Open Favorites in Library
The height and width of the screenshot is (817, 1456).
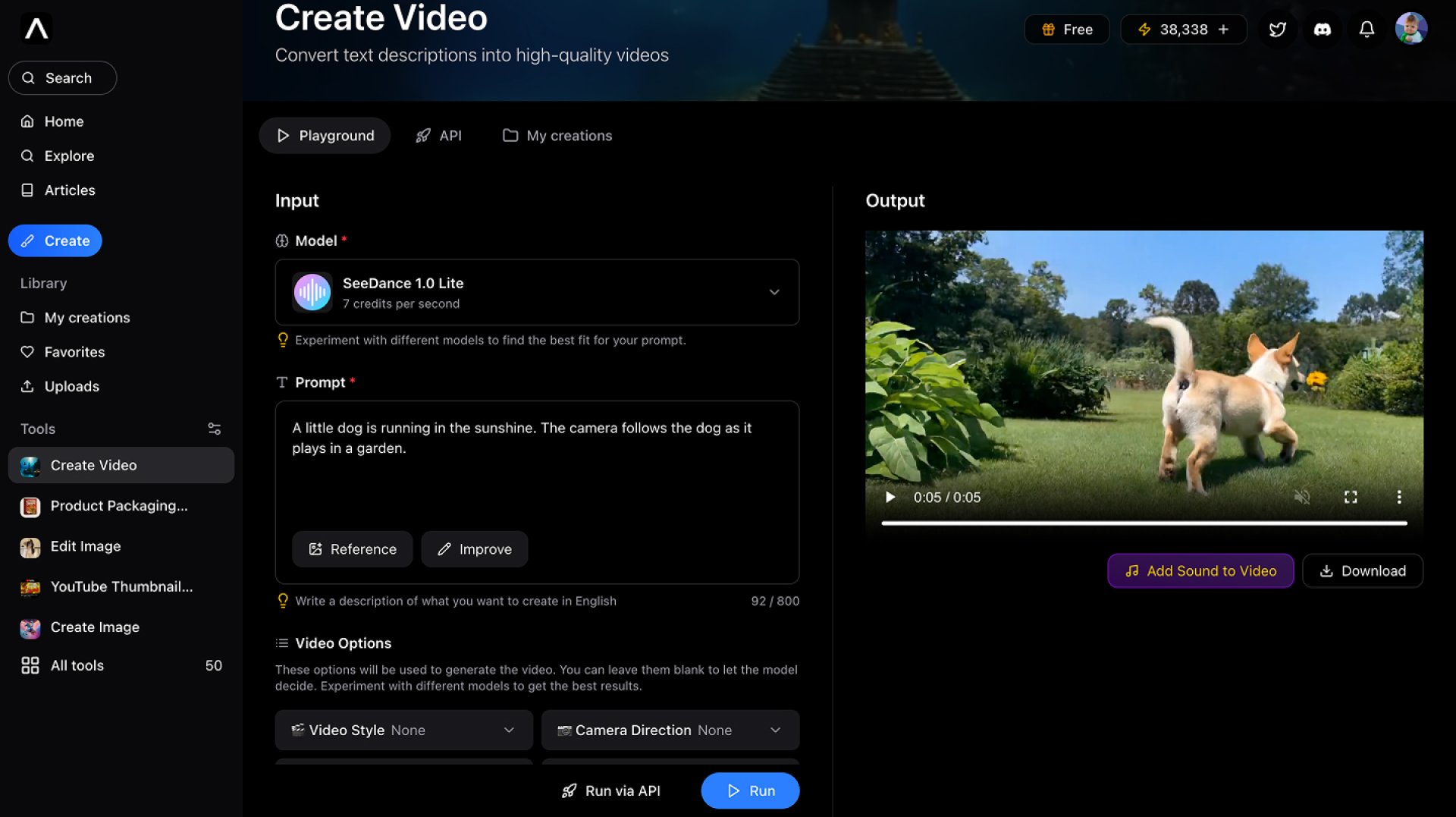[63, 351]
